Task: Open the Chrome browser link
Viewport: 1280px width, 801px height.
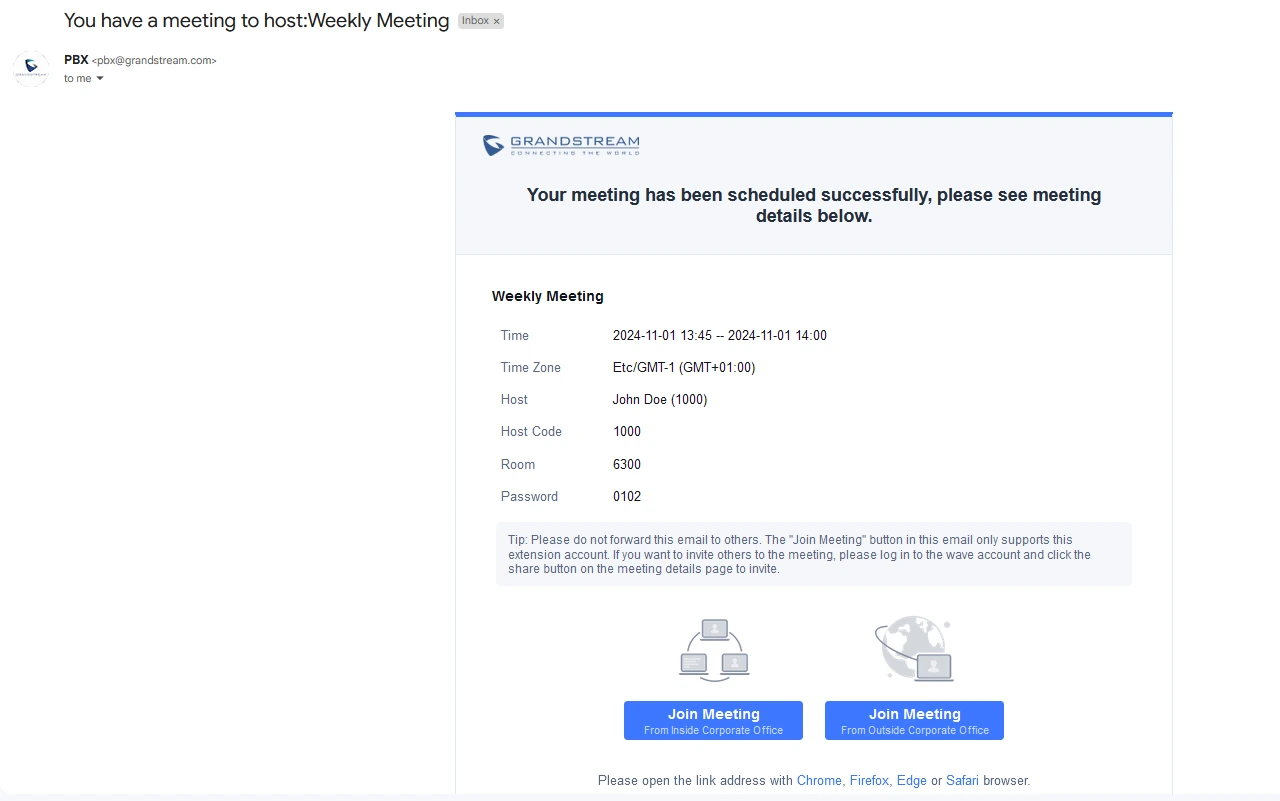Action: [x=819, y=780]
